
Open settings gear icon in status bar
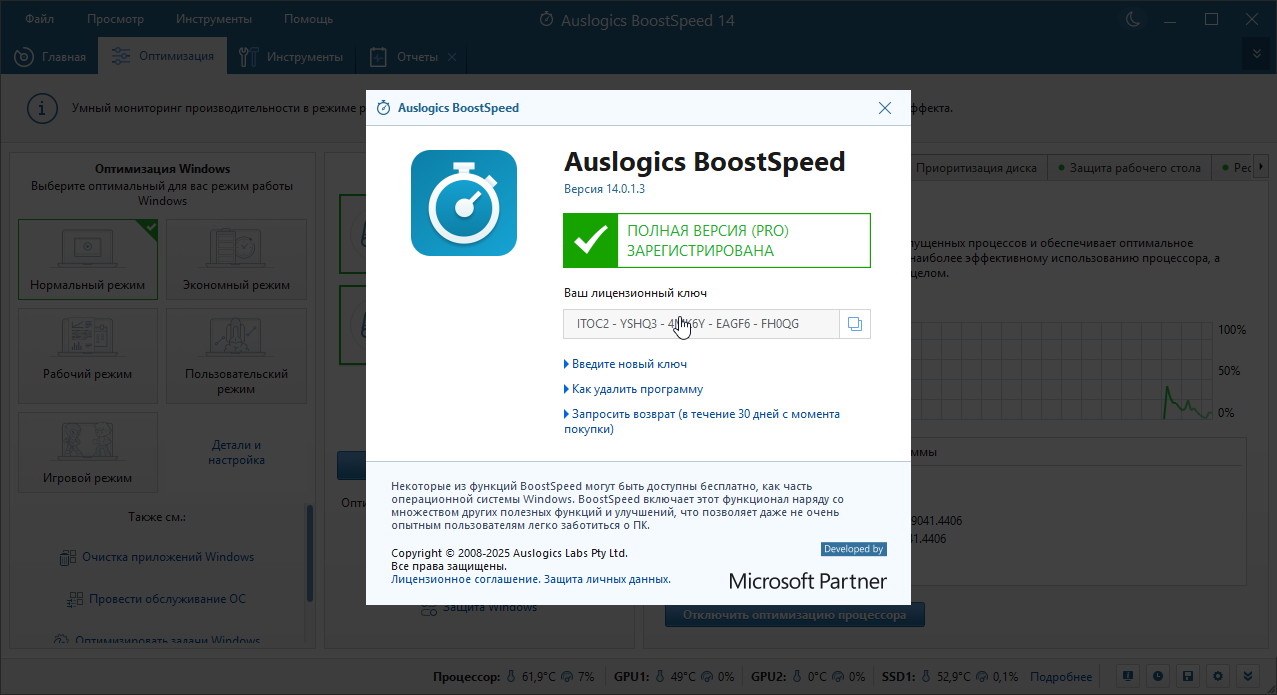(1216, 675)
